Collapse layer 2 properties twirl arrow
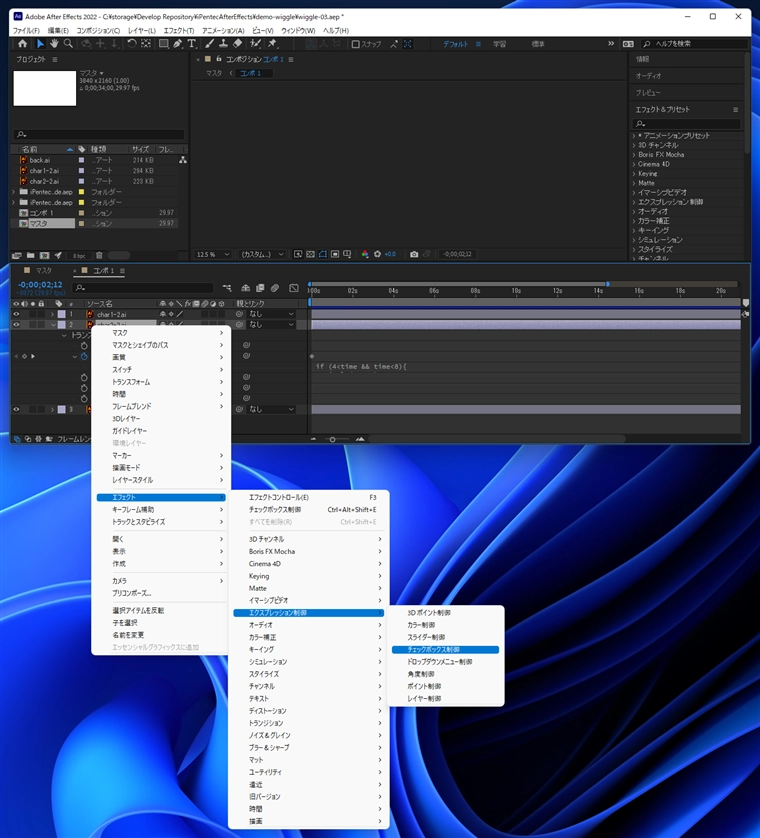This screenshot has width=760, height=838. coord(52,324)
